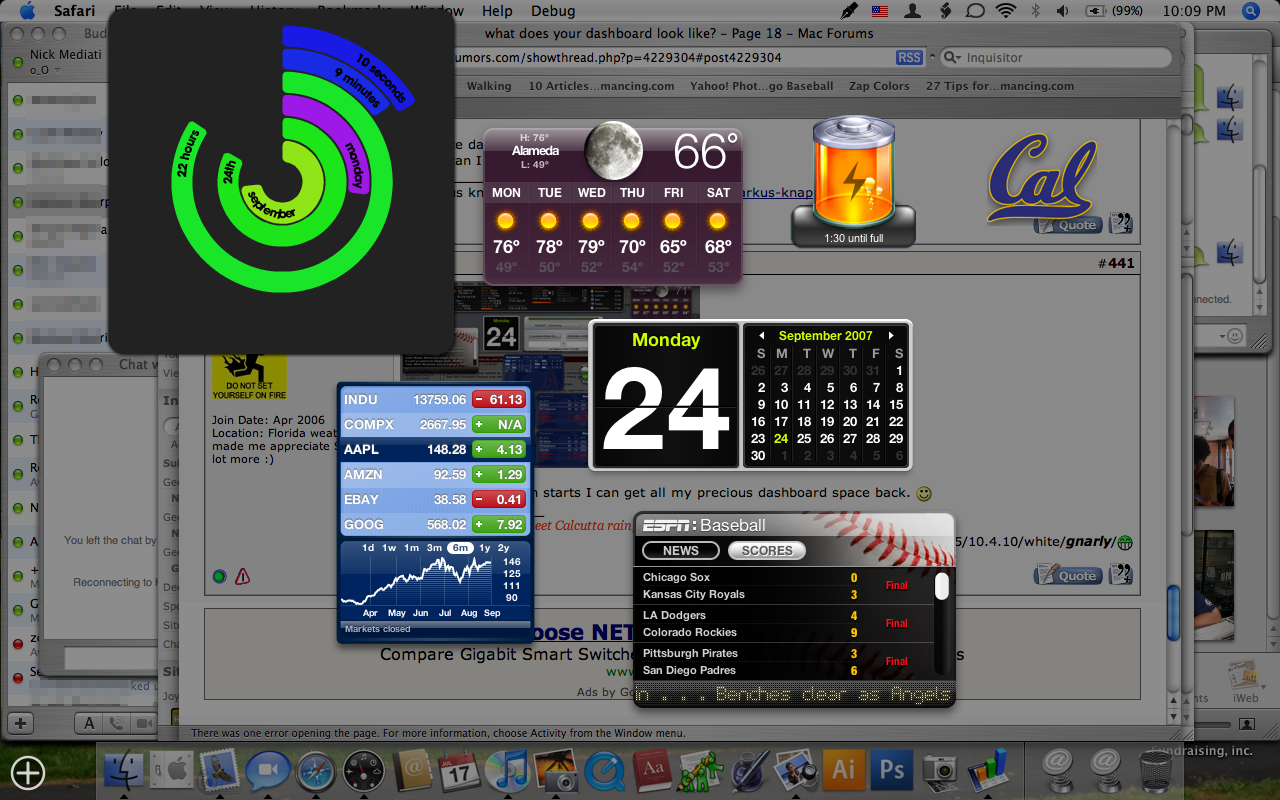The image size is (1280, 800).
Task: Open the Debug menu
Action: click(x=553, y=11)
